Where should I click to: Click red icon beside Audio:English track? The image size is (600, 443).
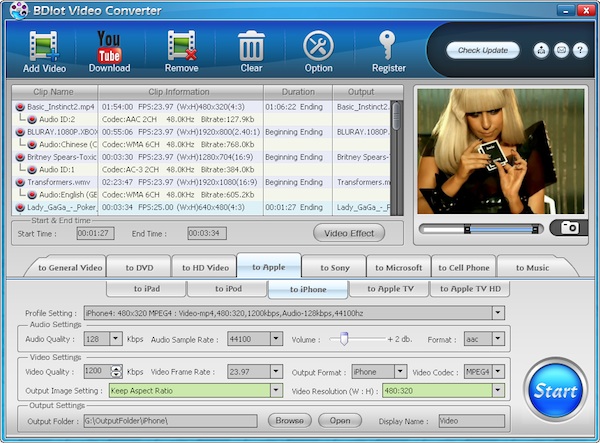pos(32,195)
